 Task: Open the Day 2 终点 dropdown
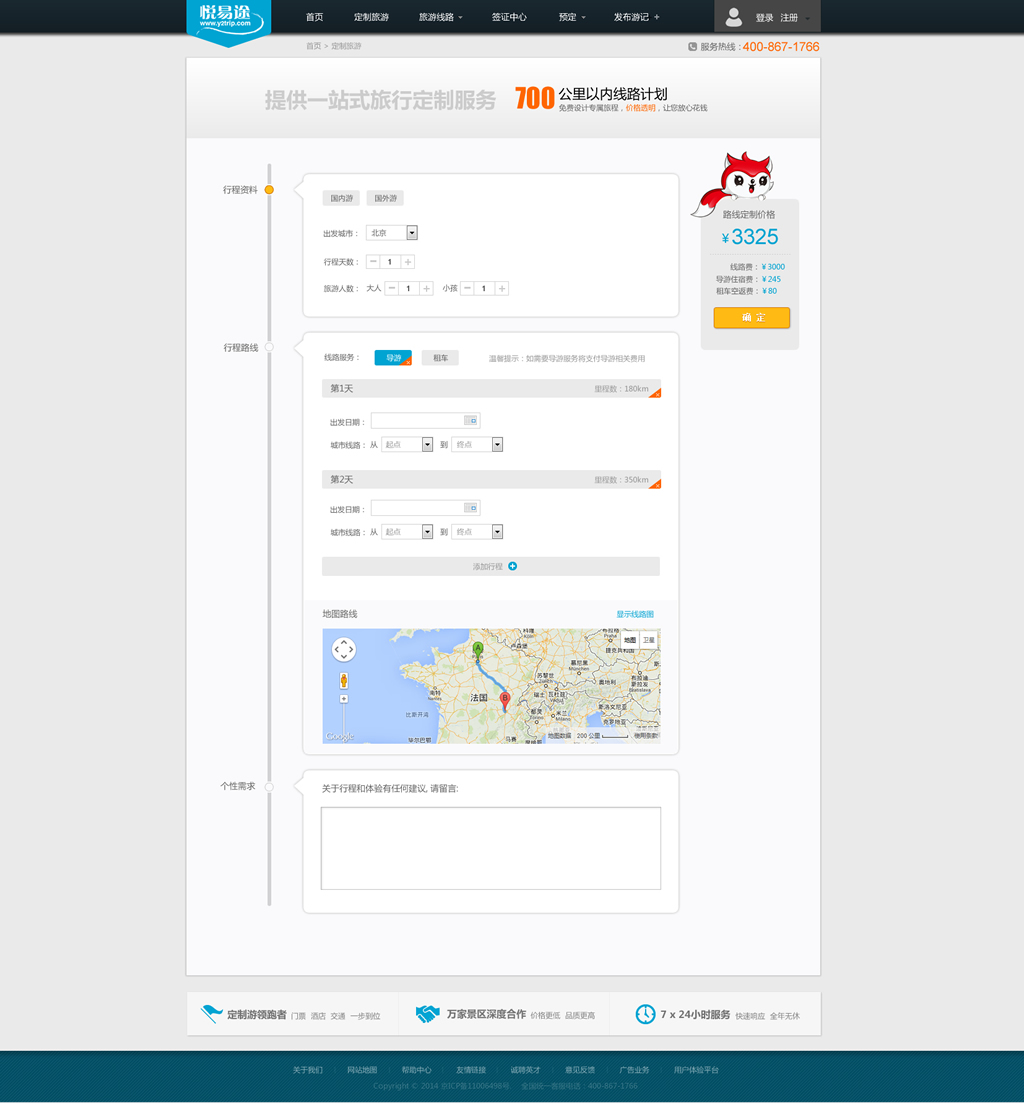point(497,532)
